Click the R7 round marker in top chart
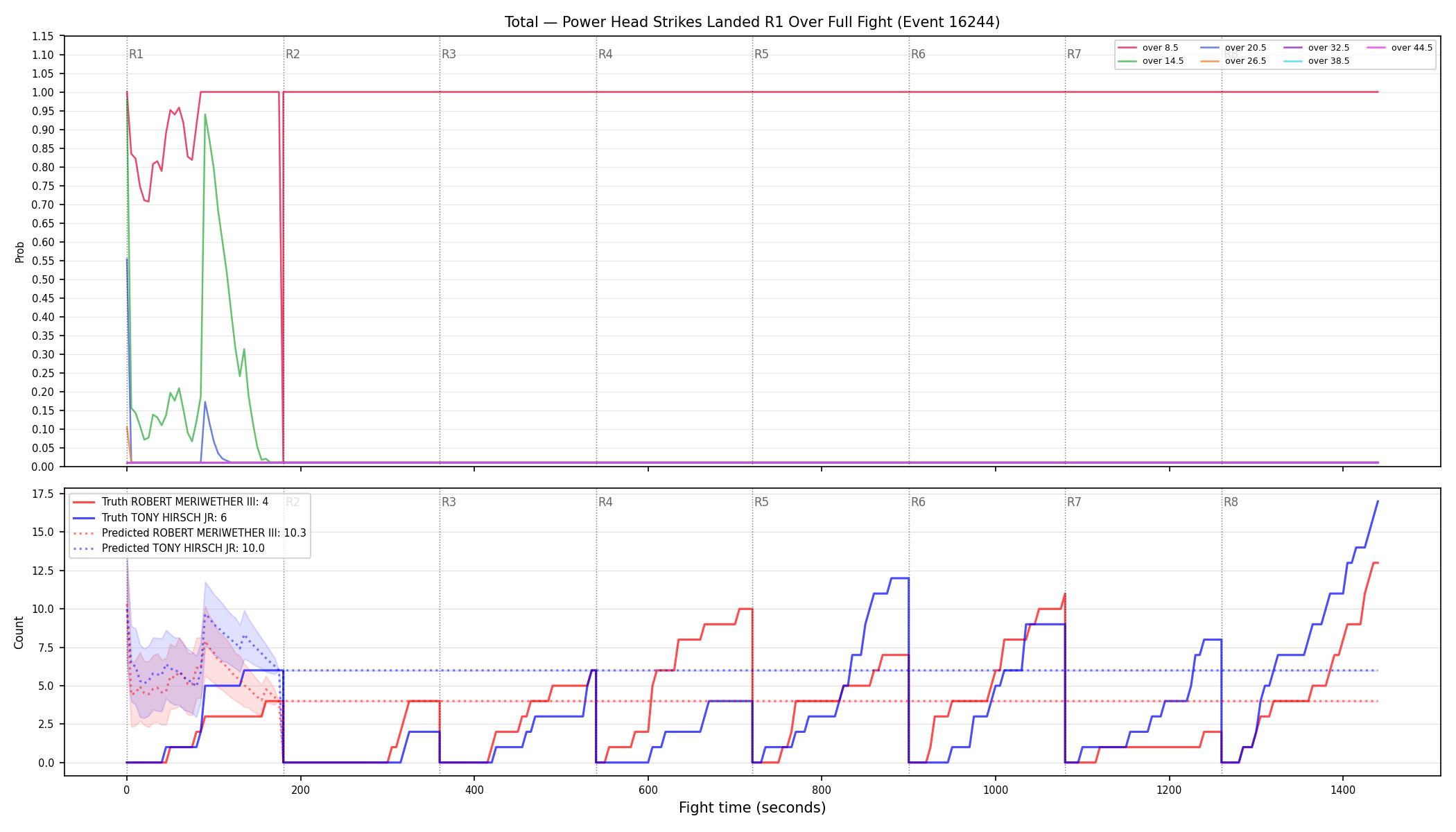 1074,54
